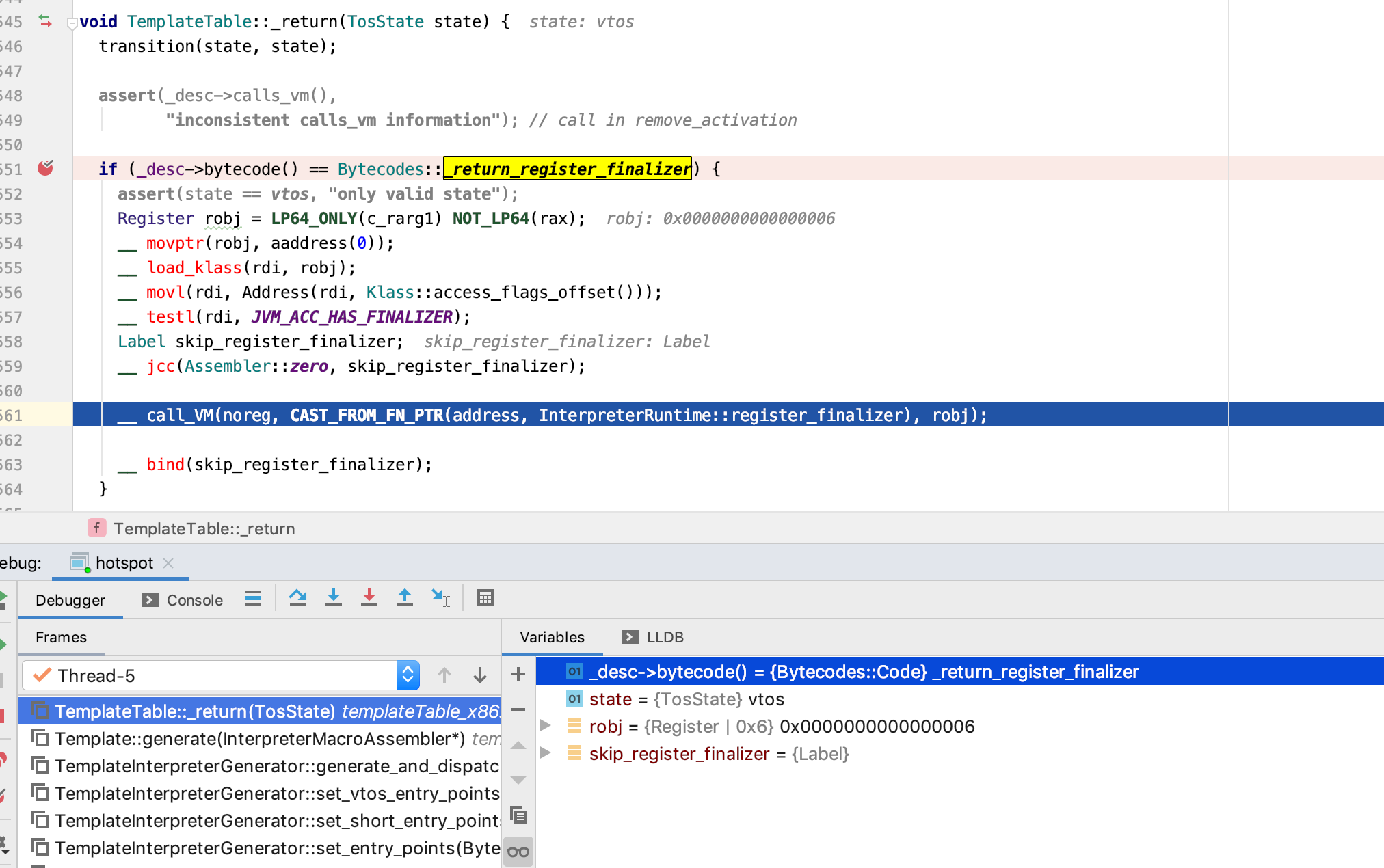Click the show execution point icon

[x=253, y=599]
